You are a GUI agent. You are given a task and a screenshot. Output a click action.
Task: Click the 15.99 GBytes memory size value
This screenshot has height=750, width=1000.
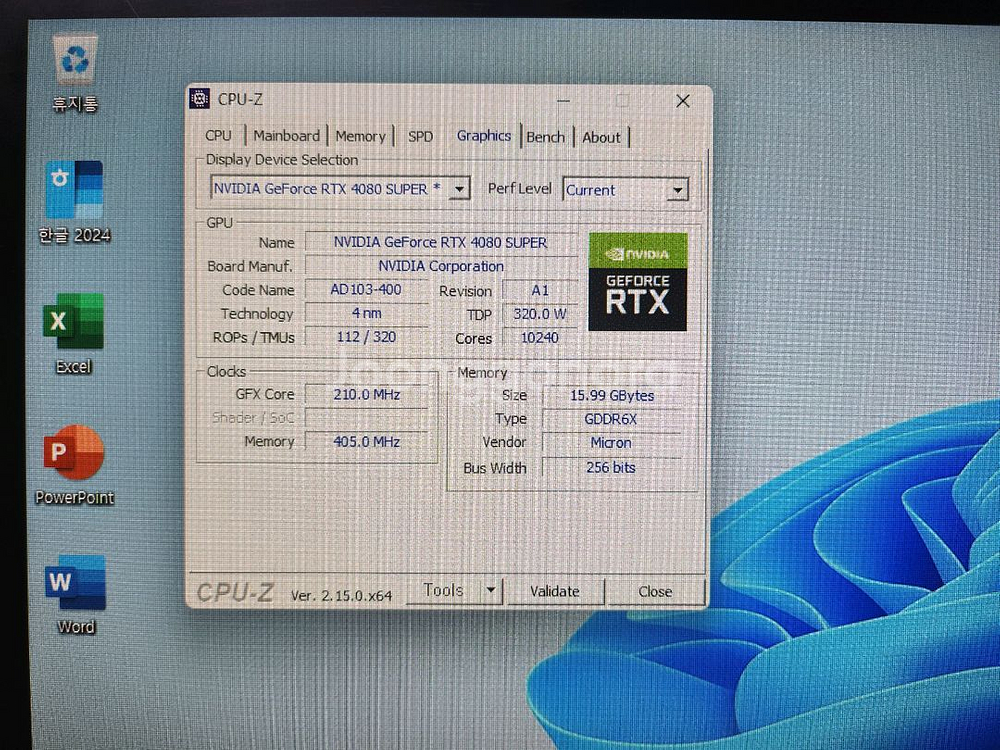(x=612, y=395)
